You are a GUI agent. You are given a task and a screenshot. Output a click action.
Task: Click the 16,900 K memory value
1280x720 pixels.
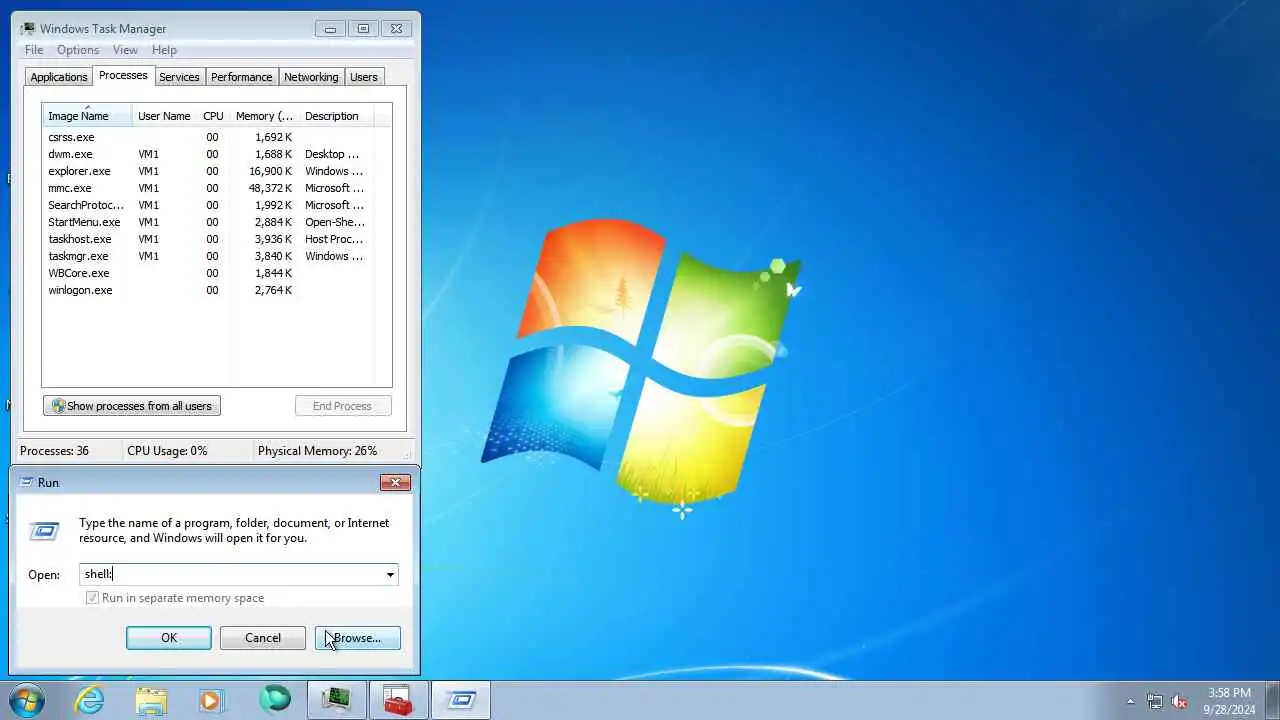click(270, 171)
